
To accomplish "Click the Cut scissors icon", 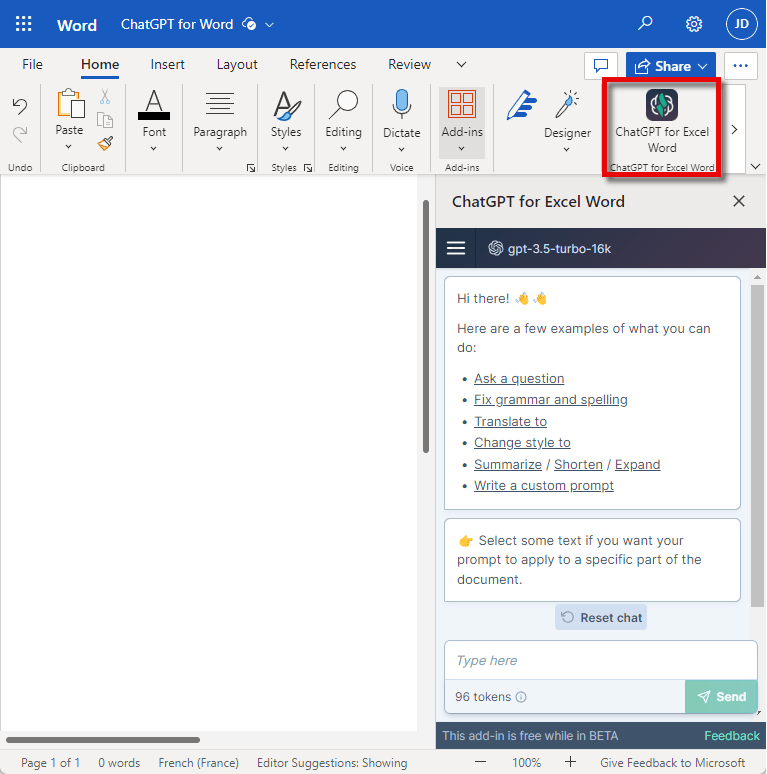I will tap(105, 97).
